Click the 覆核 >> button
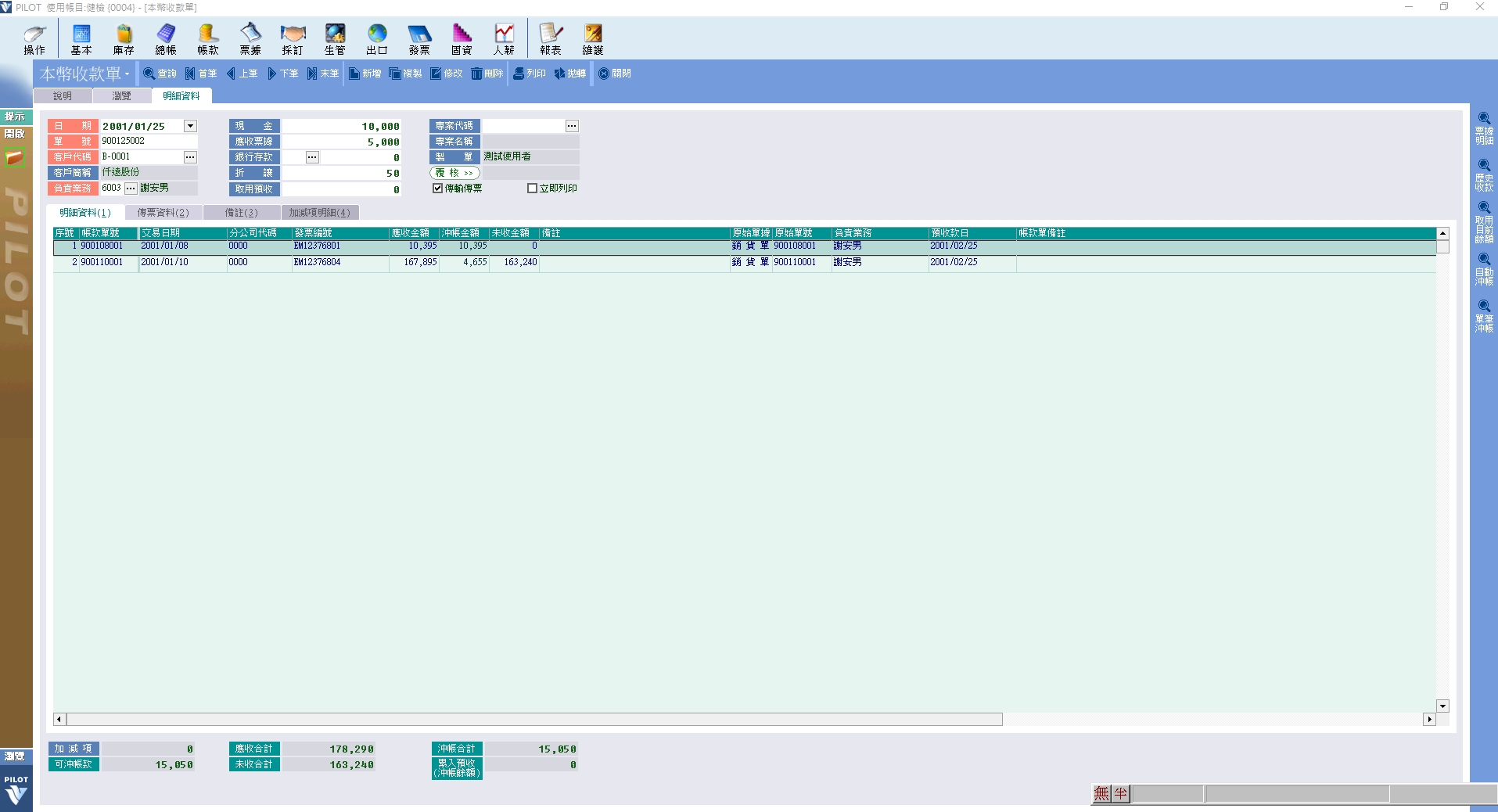This screenshot has width=1498, height=812. click(454, 173)
